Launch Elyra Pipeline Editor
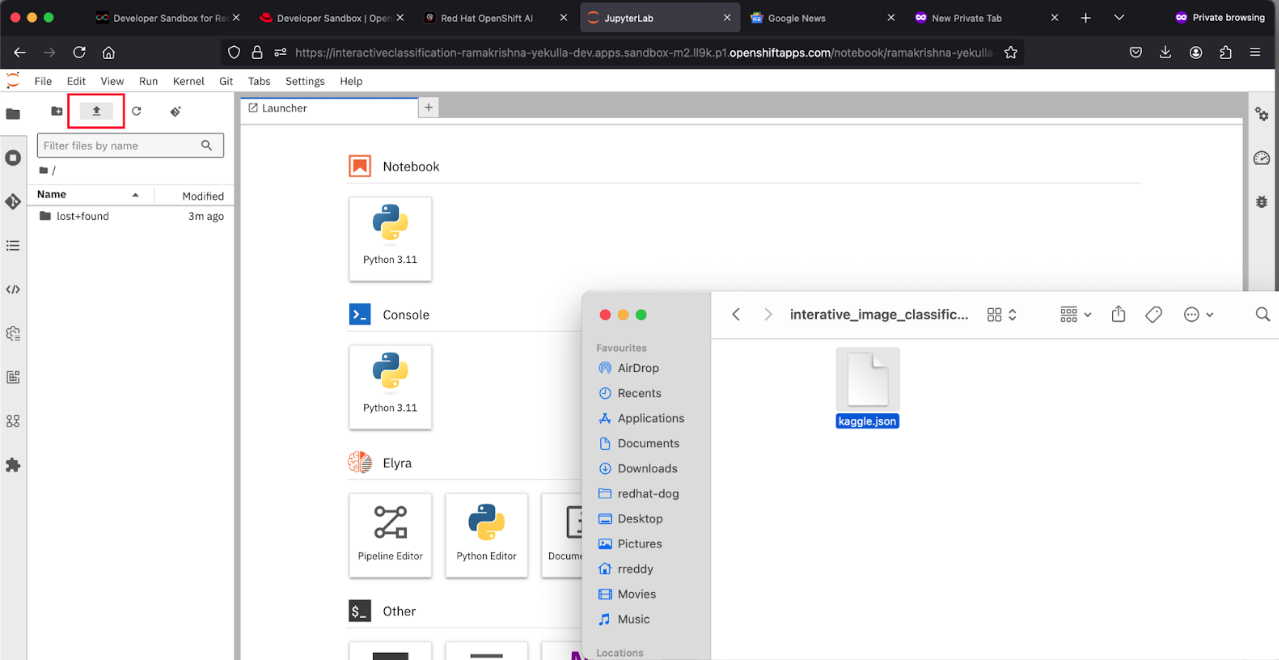Screen dimensions: 1279x660 [390, 534]
